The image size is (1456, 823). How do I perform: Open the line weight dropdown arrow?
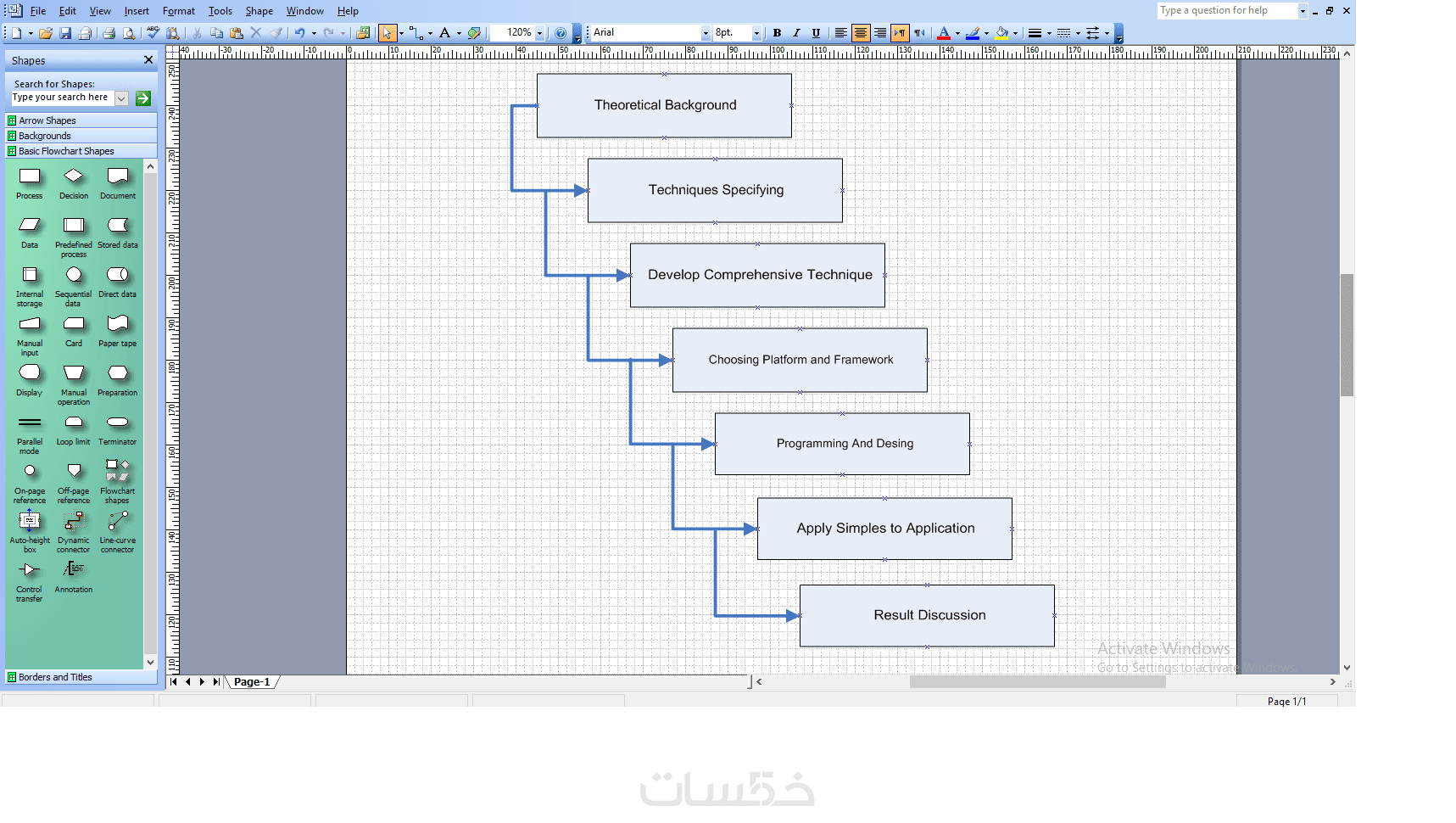(x=1049, y=33)
